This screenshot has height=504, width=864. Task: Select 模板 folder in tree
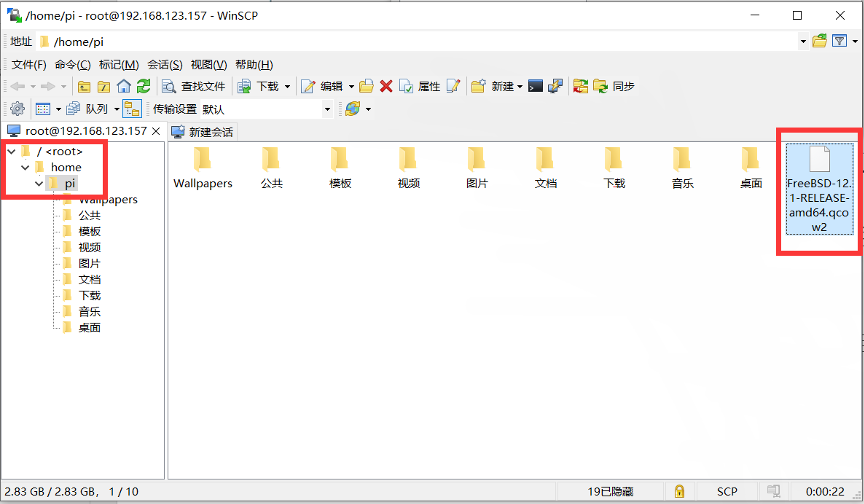tap(89, 231)
